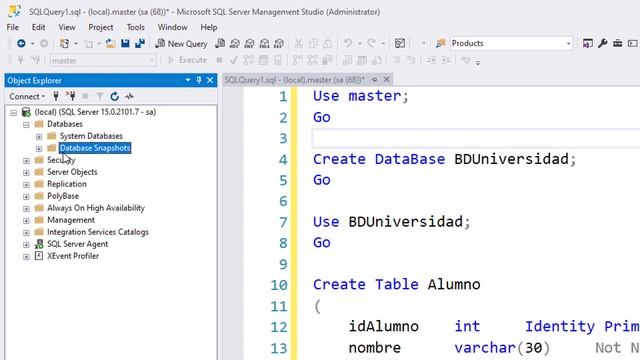Select Integration Services Catalogs tree item
Screen dimensions: 640x360
pyautogui.click(x=98, y=232)
